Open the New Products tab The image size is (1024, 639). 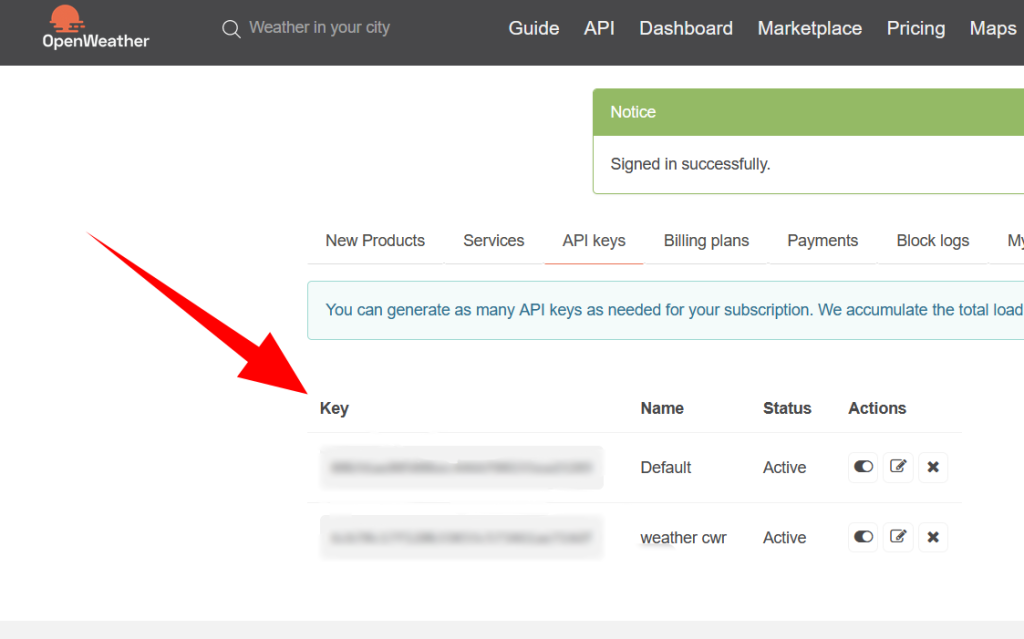click(x=375, y=241)
